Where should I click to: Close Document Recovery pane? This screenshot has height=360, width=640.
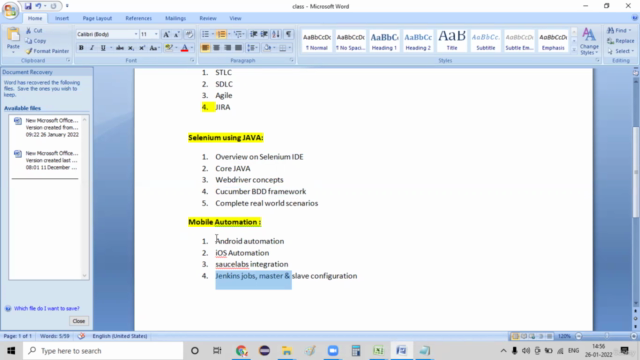tap(79, 321)
